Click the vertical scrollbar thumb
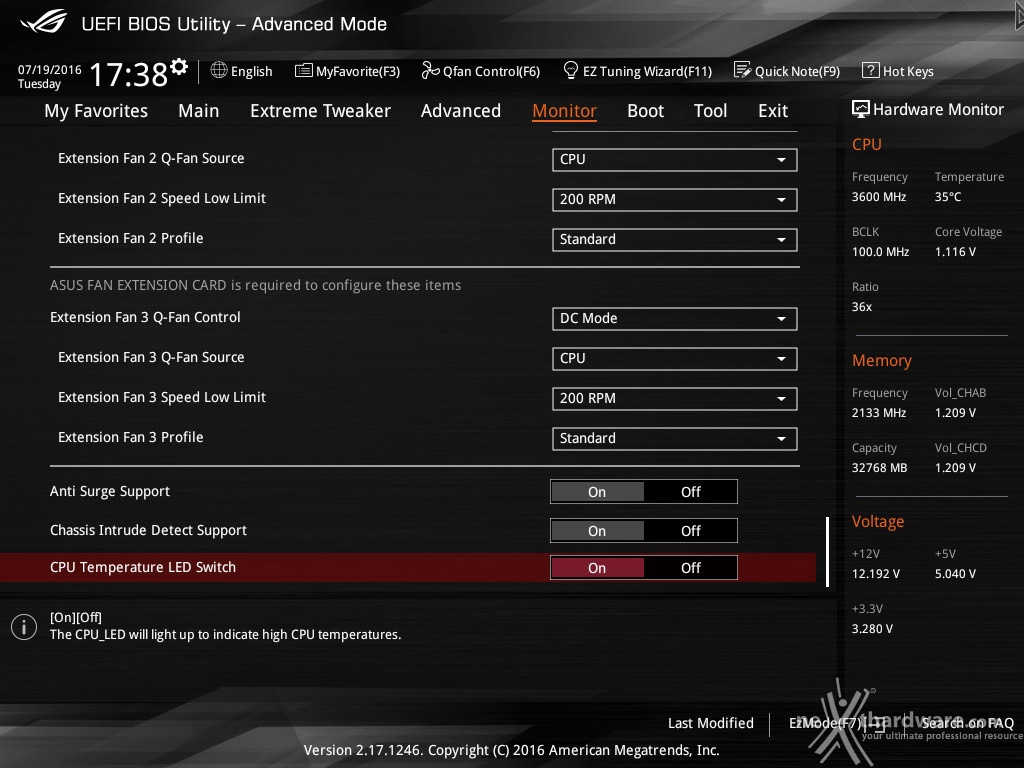1024x768 pixels. pyautogui.click(x=827, y=552)
